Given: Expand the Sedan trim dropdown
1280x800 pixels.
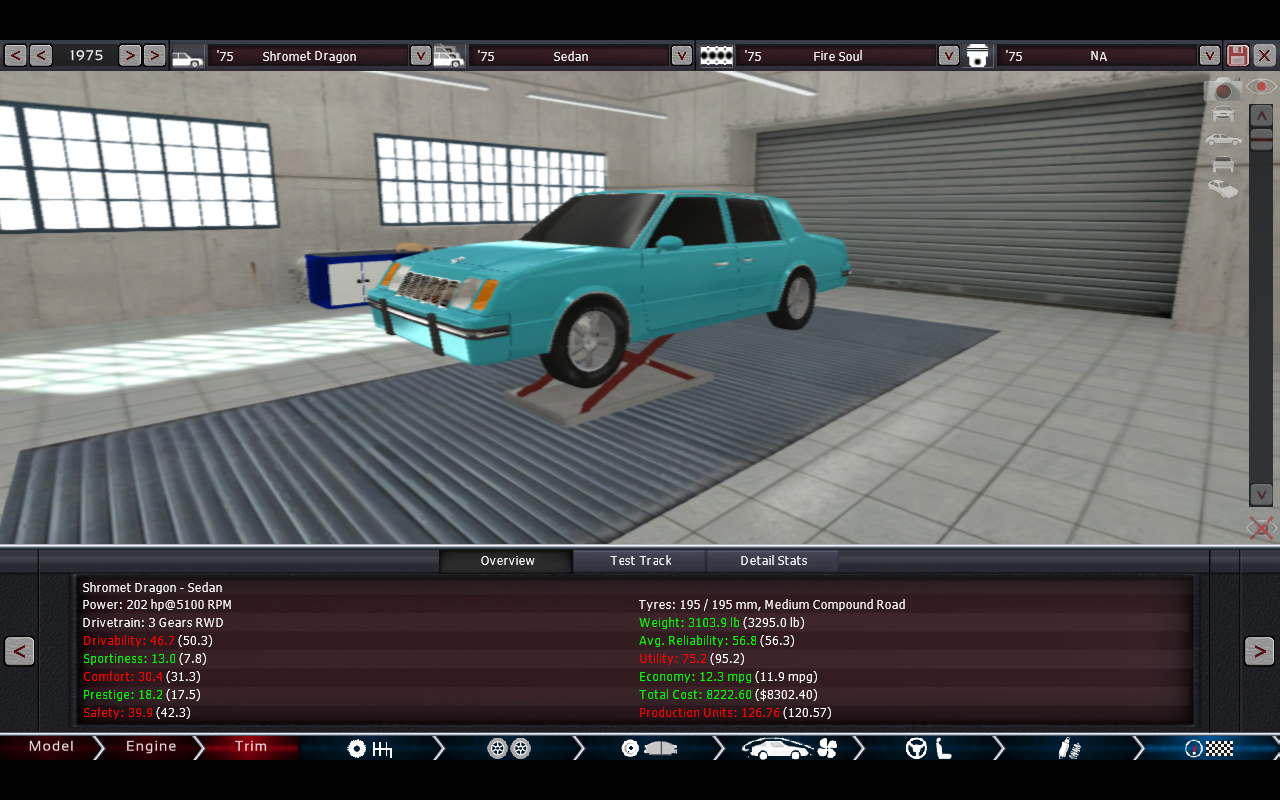Looking at the screenshot, I should [x=682, y=56].
